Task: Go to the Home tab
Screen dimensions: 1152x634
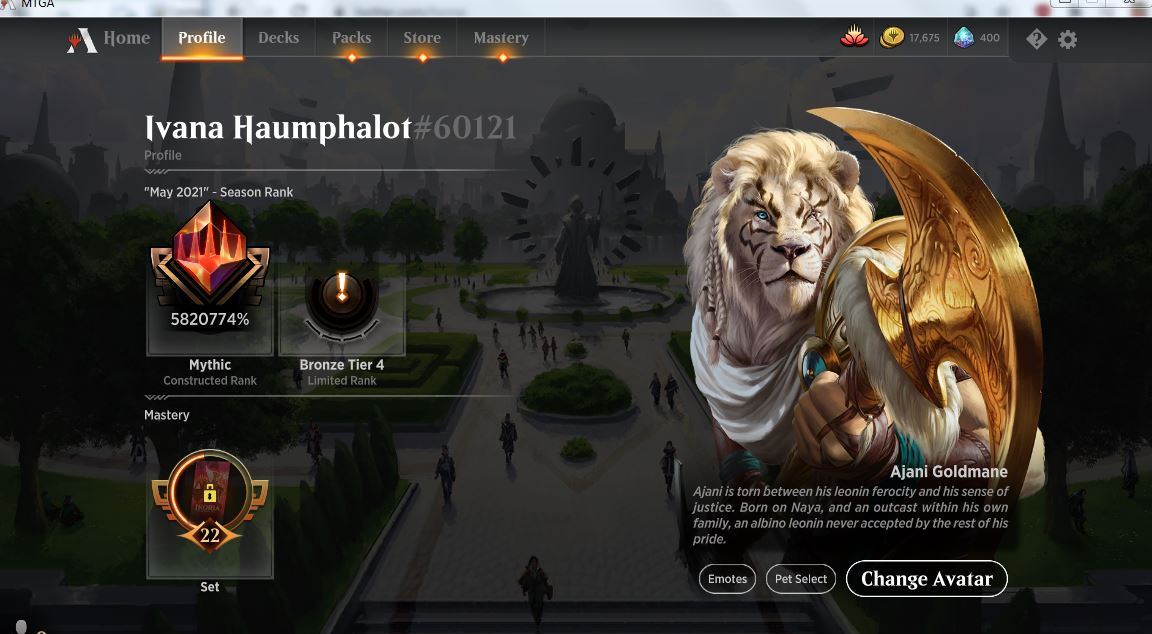Action: point(126,38)
